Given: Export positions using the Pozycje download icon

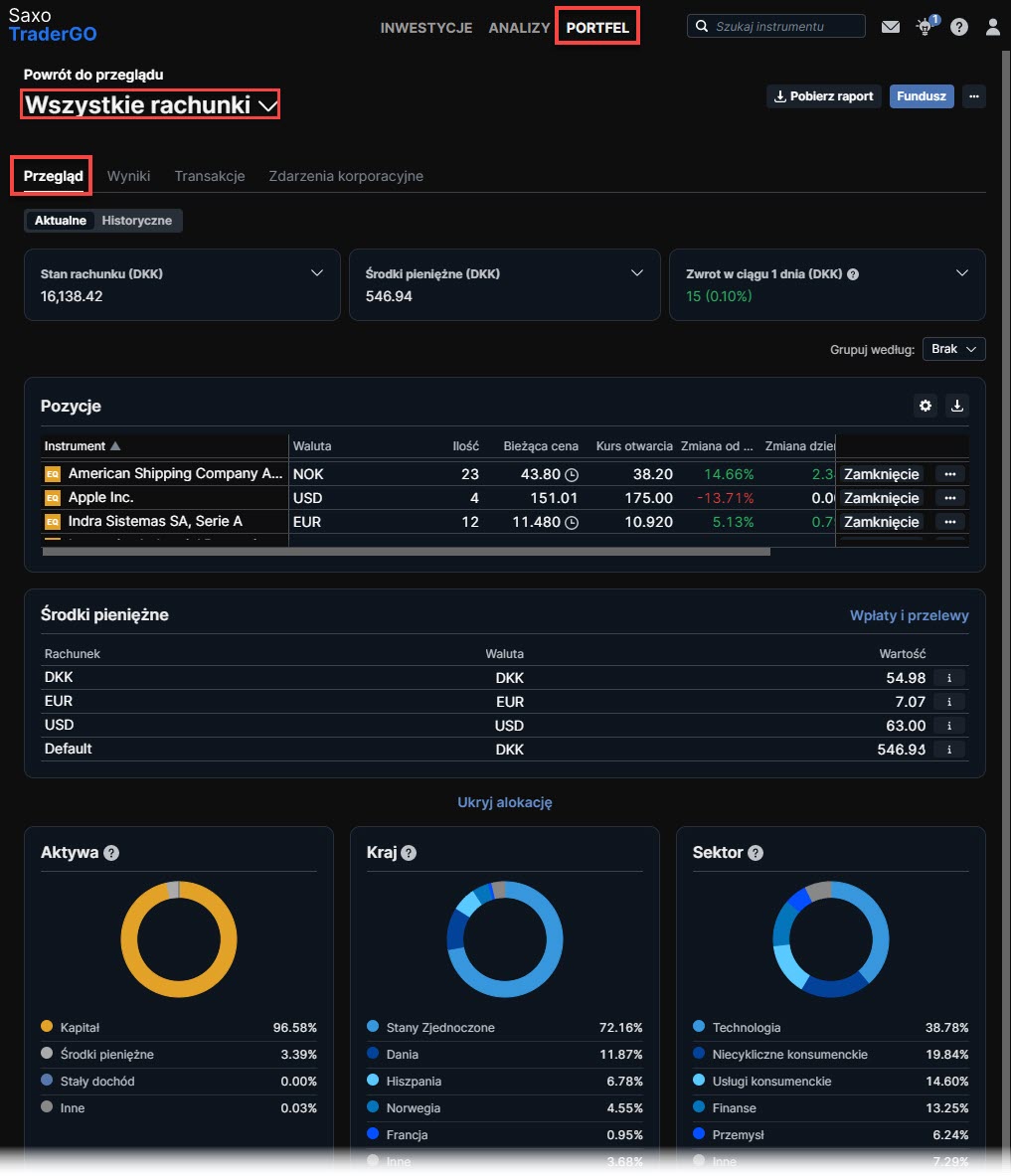Looking at the screenshot, I should tap(957, 406).
